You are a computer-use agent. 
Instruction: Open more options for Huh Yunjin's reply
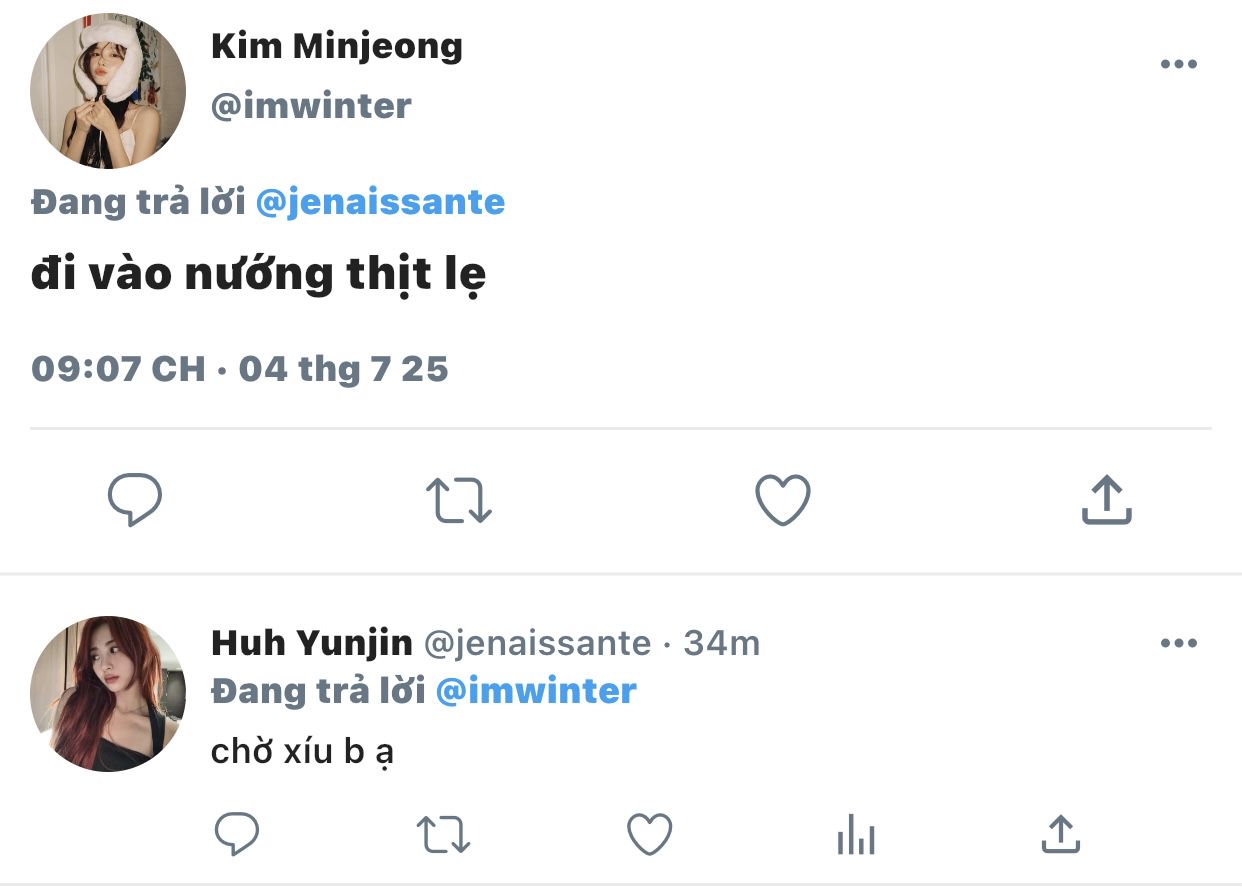1178,643
